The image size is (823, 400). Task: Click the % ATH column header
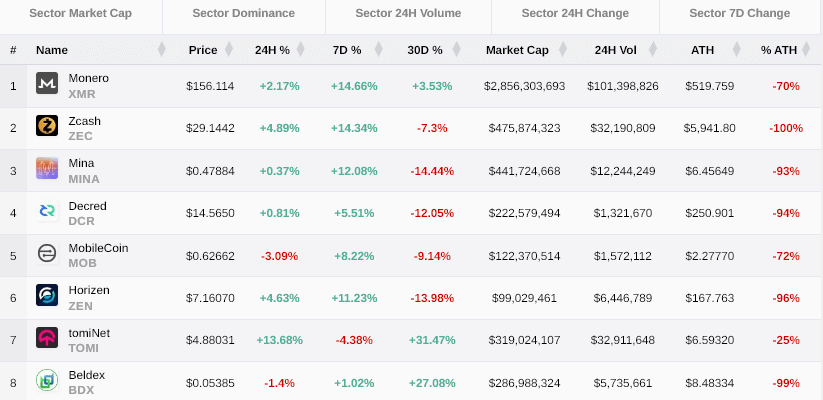click(779, 49)
